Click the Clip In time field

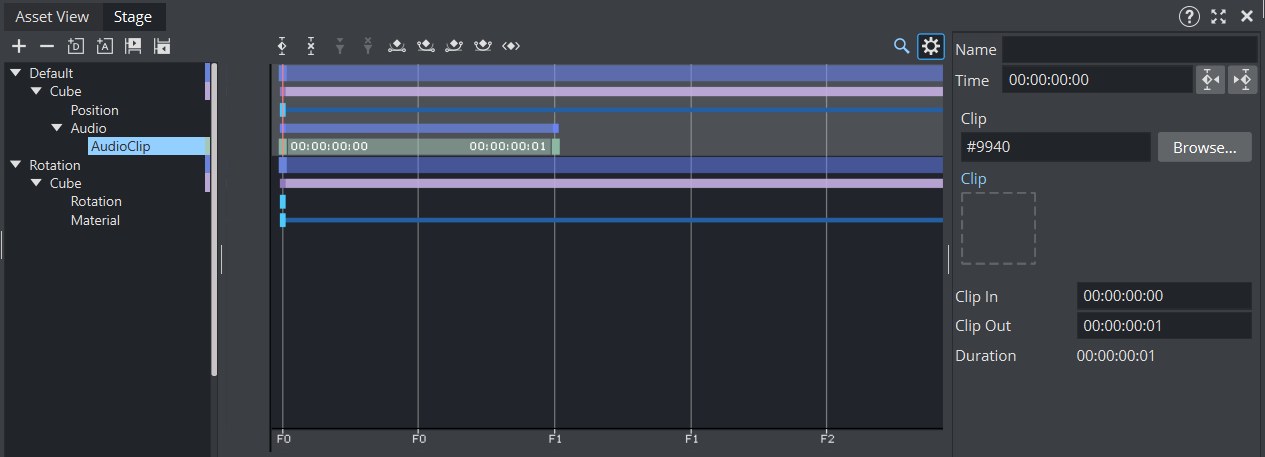point(1163,296)
